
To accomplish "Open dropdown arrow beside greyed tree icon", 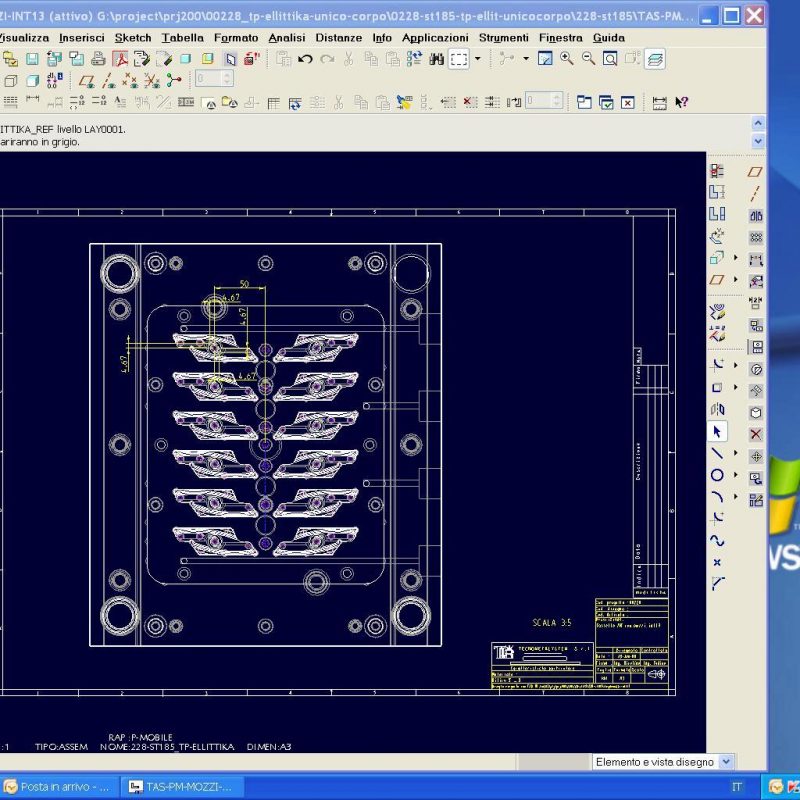I will coord(526,59).
